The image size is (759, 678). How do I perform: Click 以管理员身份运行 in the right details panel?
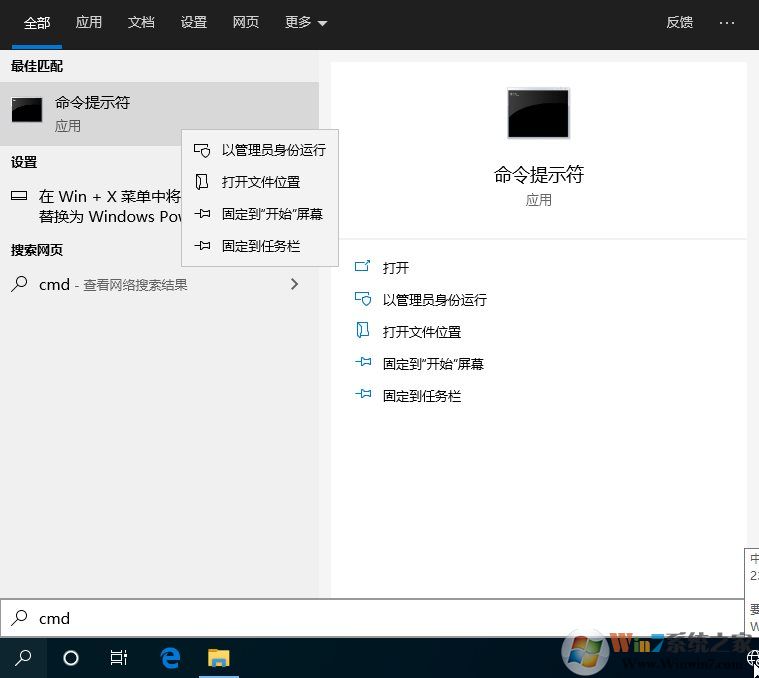435,300
